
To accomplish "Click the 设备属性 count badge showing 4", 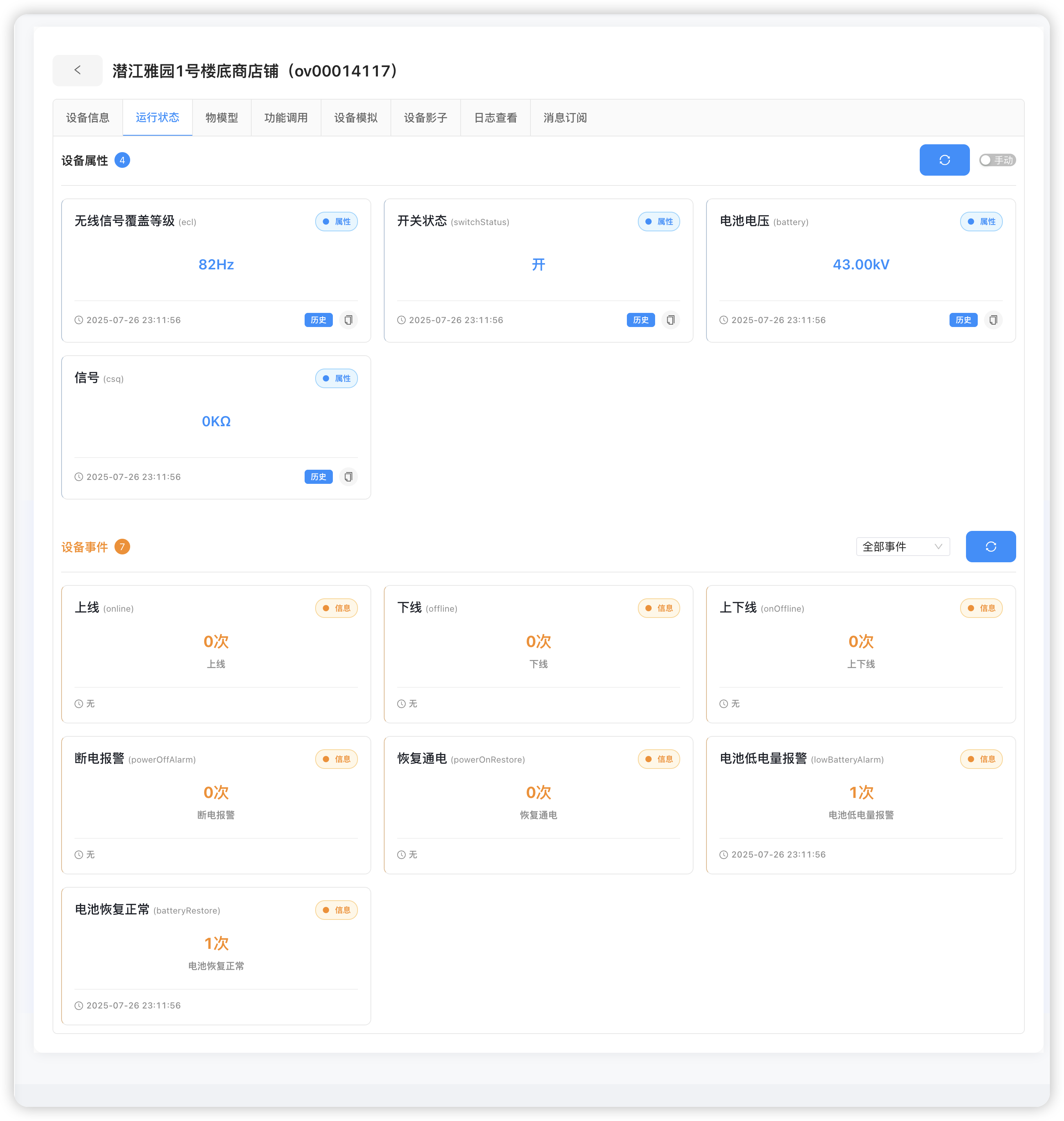I will (122, 160).
